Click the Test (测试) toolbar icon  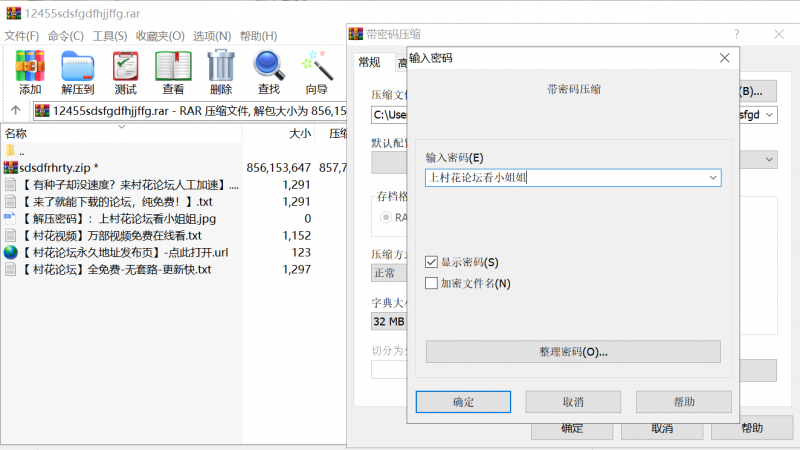[x=126, y=66]
